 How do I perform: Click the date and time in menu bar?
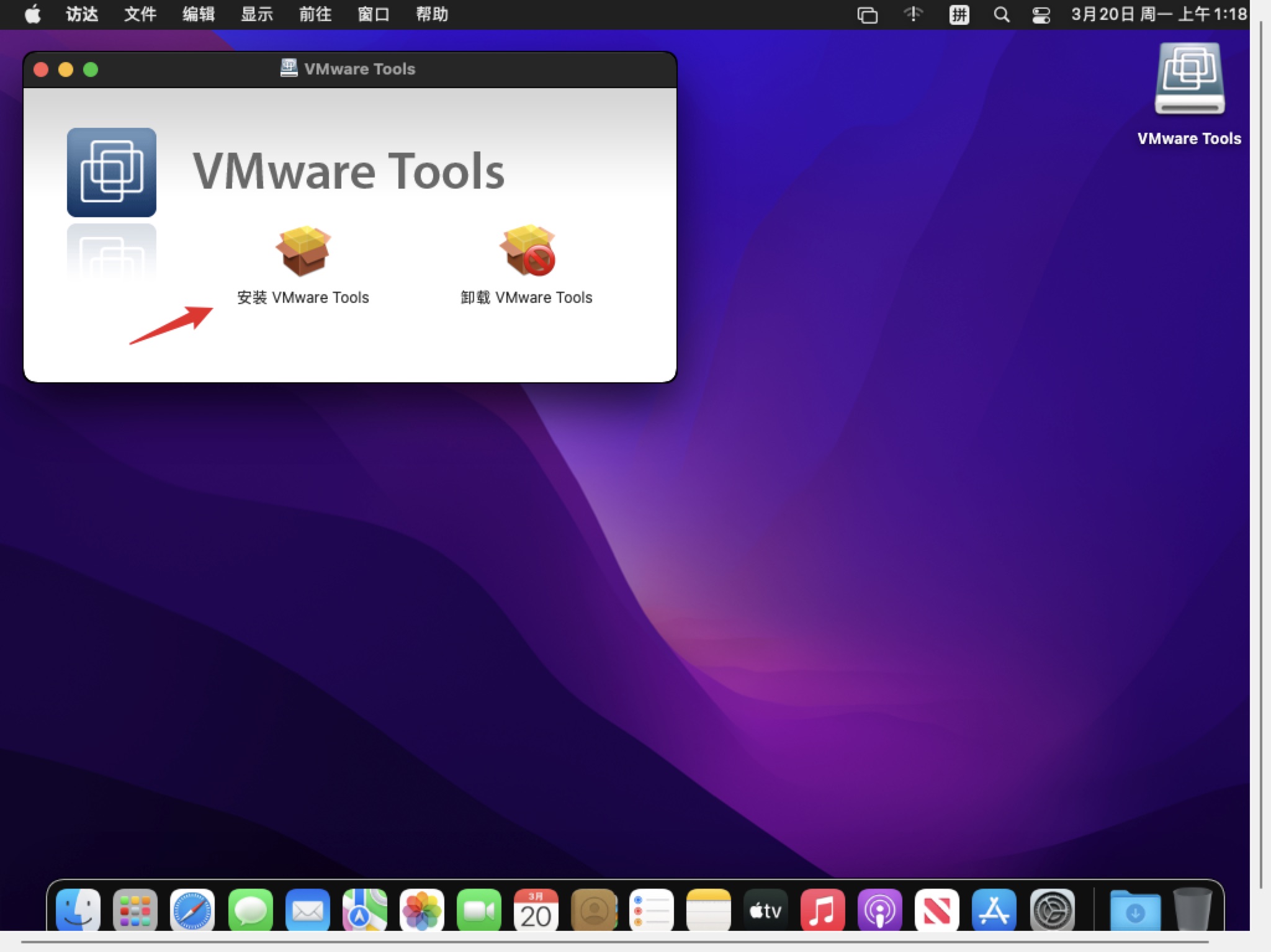pos(1158,14)
